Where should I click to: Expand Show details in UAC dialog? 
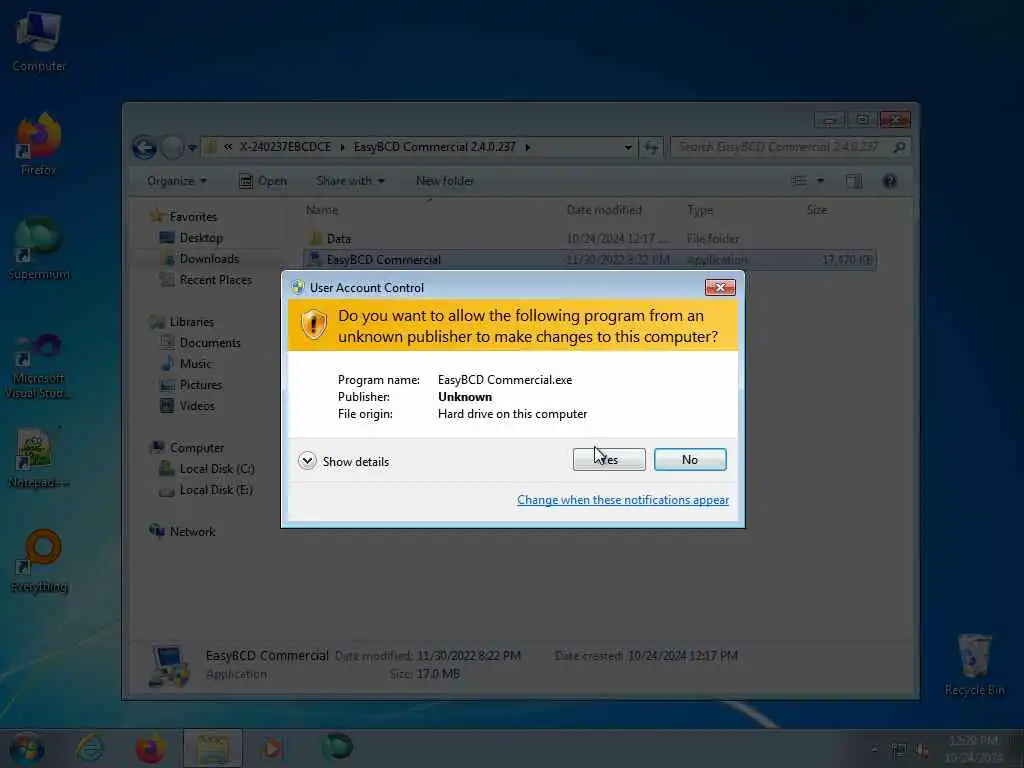[x=344, y=462]
